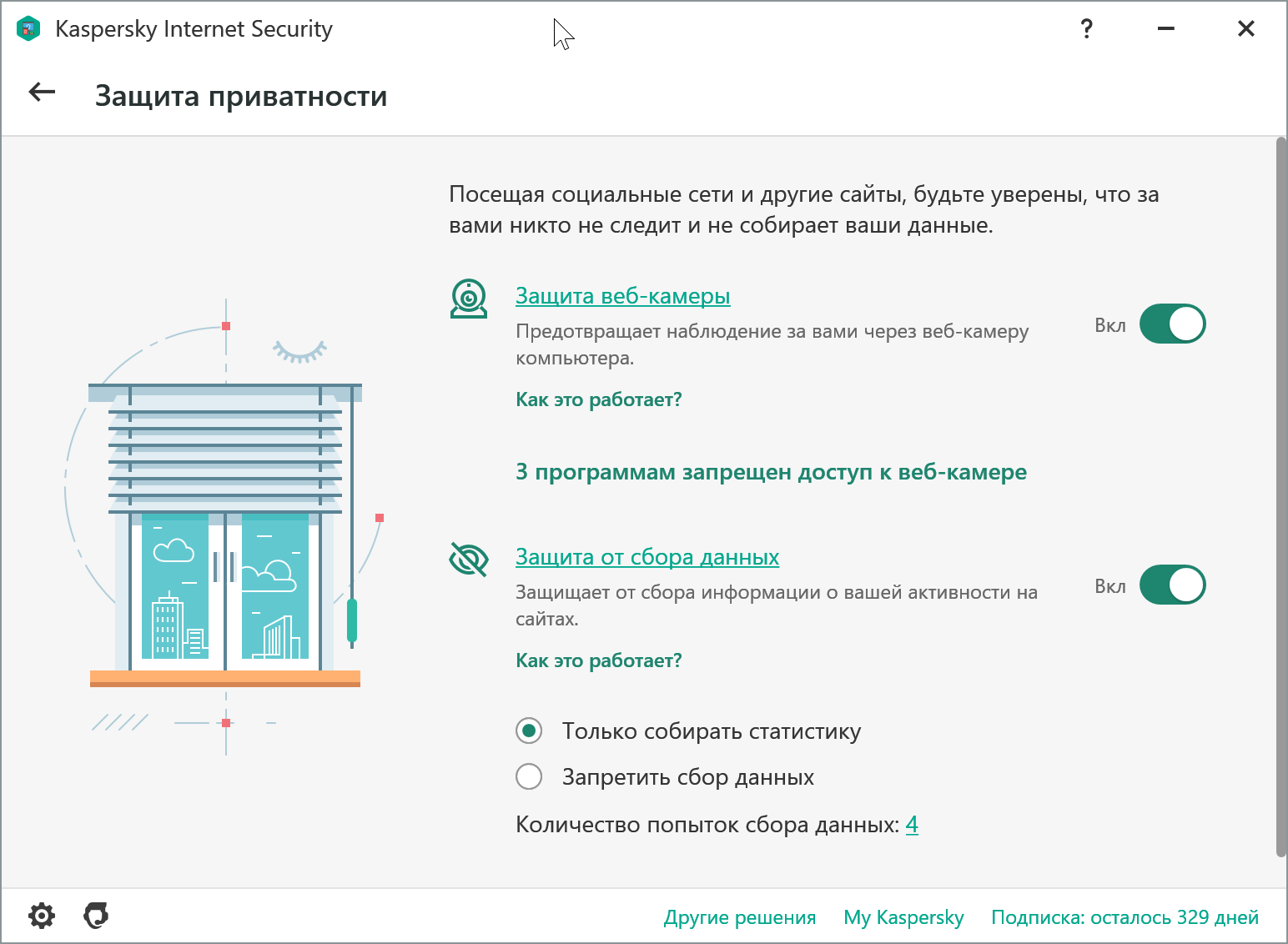Click subscription 329 days remaining link
Viewport: 1288px width, 944px height.
1124,917
